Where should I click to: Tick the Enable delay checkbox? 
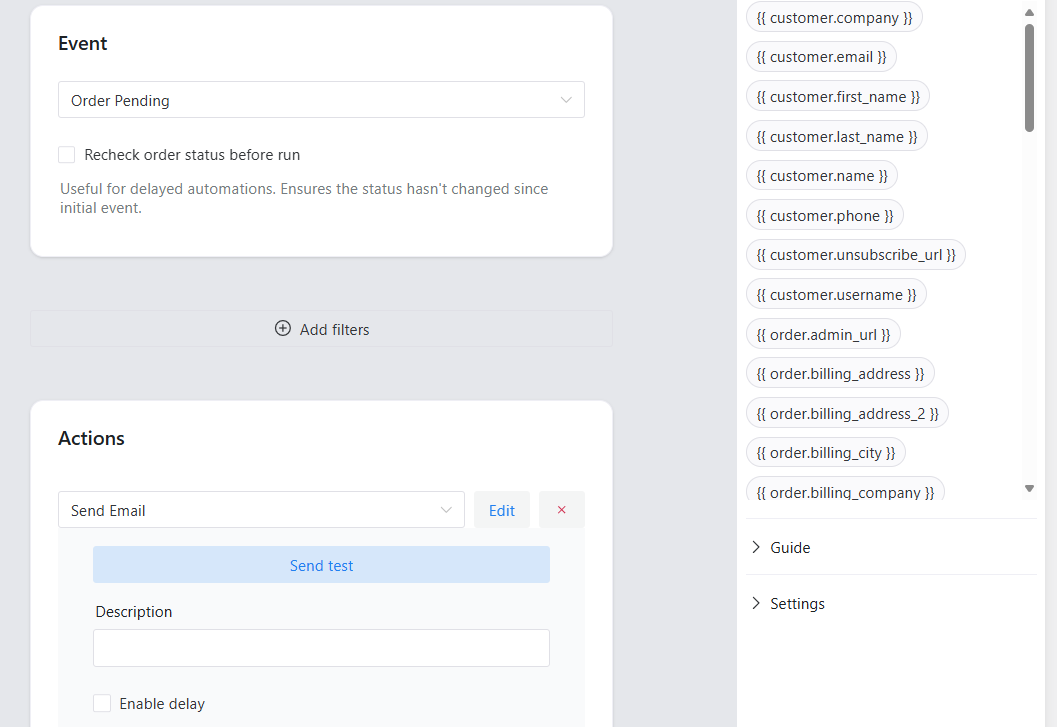(x=102, y=703)
